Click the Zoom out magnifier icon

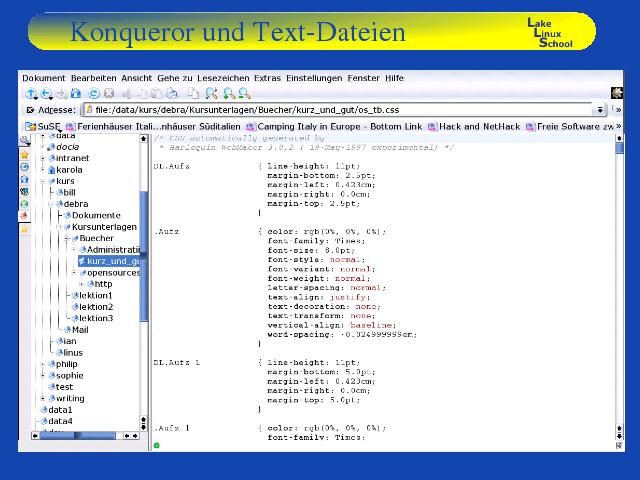click(x=244, y=94)
